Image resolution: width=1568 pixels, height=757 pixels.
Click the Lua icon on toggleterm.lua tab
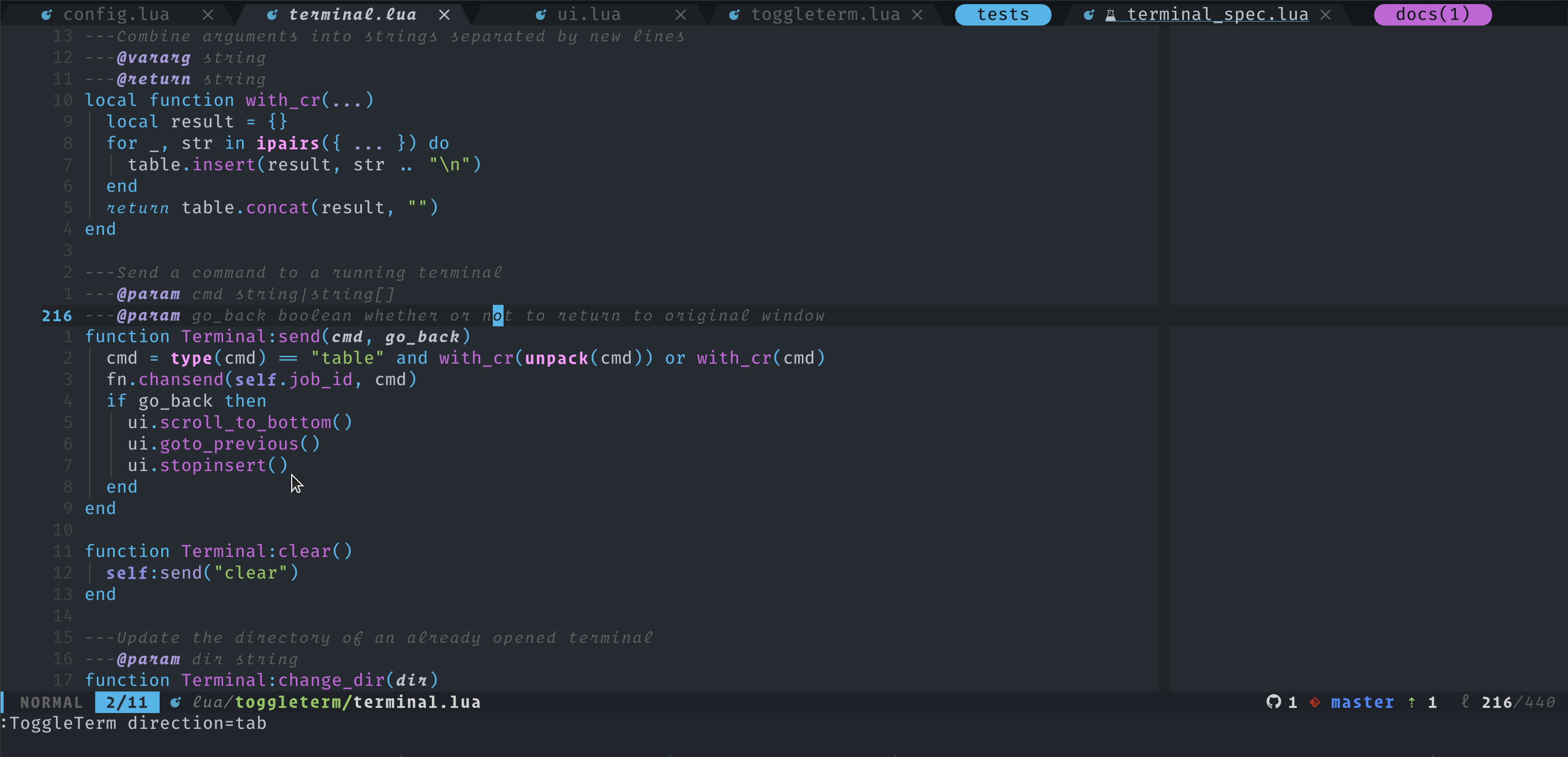pos(735,15)
